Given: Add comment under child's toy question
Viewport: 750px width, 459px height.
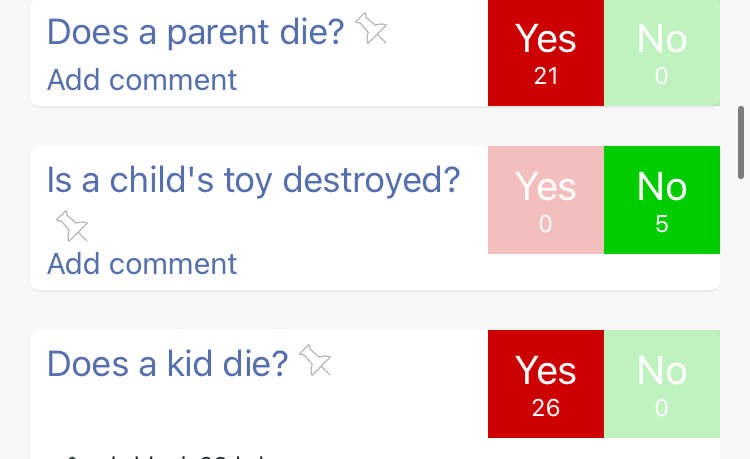Looking at the screenshot, I should coord(142,263).
